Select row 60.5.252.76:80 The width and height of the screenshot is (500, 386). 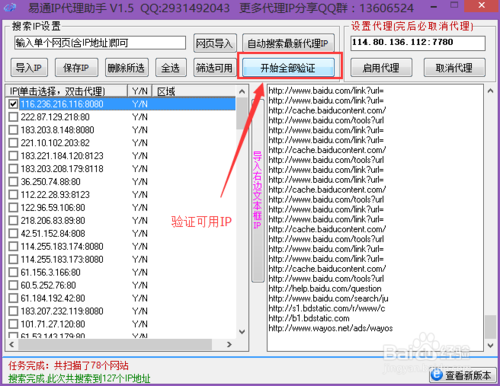click(x=121, y=285)
